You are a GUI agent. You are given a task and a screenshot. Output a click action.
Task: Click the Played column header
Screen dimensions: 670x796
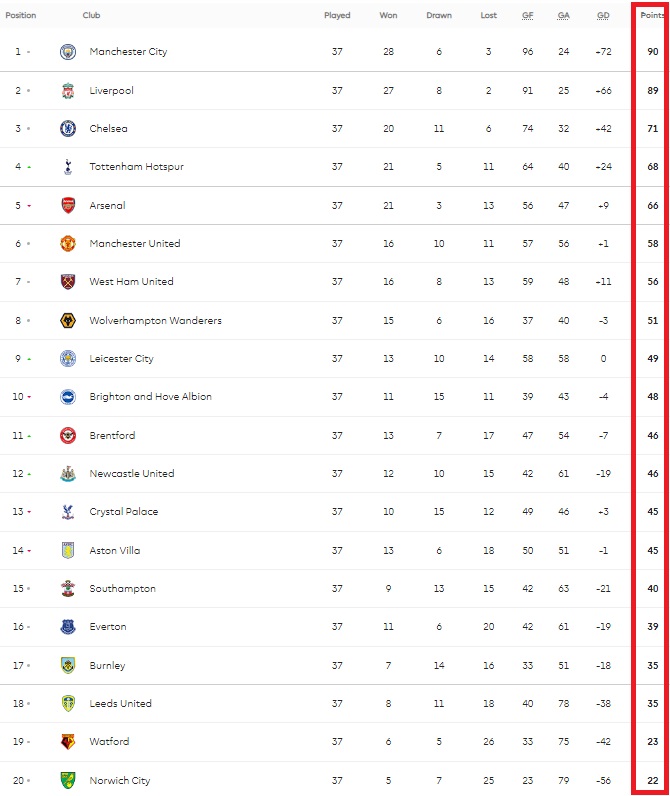point(337,15)
